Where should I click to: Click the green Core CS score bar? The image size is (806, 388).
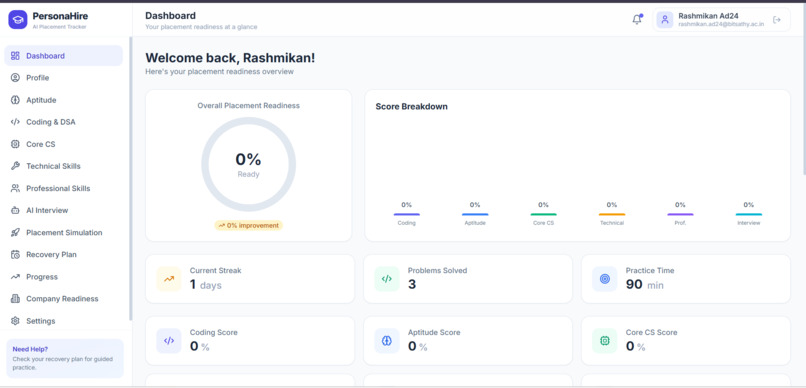(543, 214)
